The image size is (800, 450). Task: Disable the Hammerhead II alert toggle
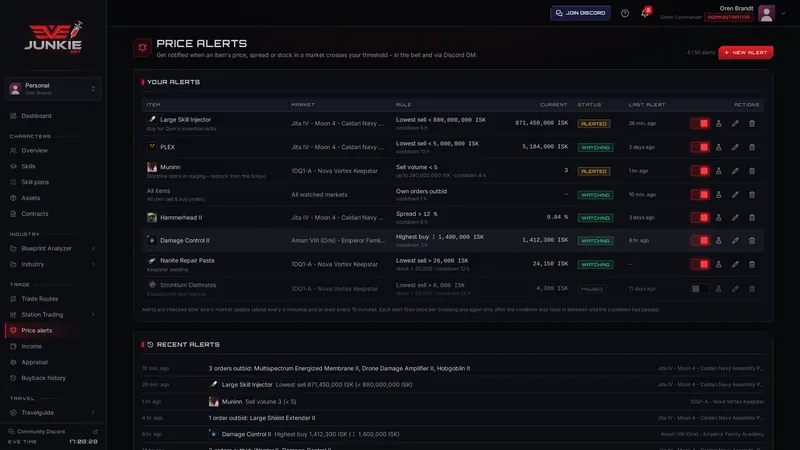(x=699, y=217)
